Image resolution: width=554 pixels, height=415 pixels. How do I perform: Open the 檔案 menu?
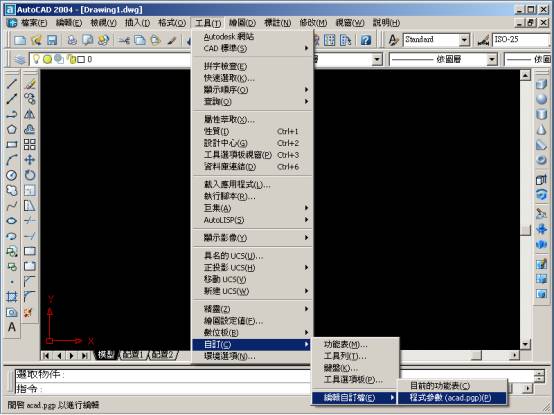pos(34,23)
